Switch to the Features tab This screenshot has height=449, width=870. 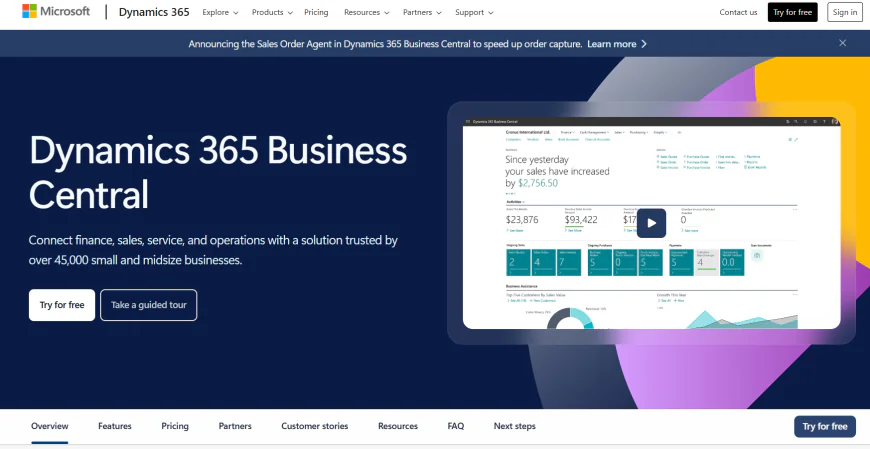pos(115,426)
